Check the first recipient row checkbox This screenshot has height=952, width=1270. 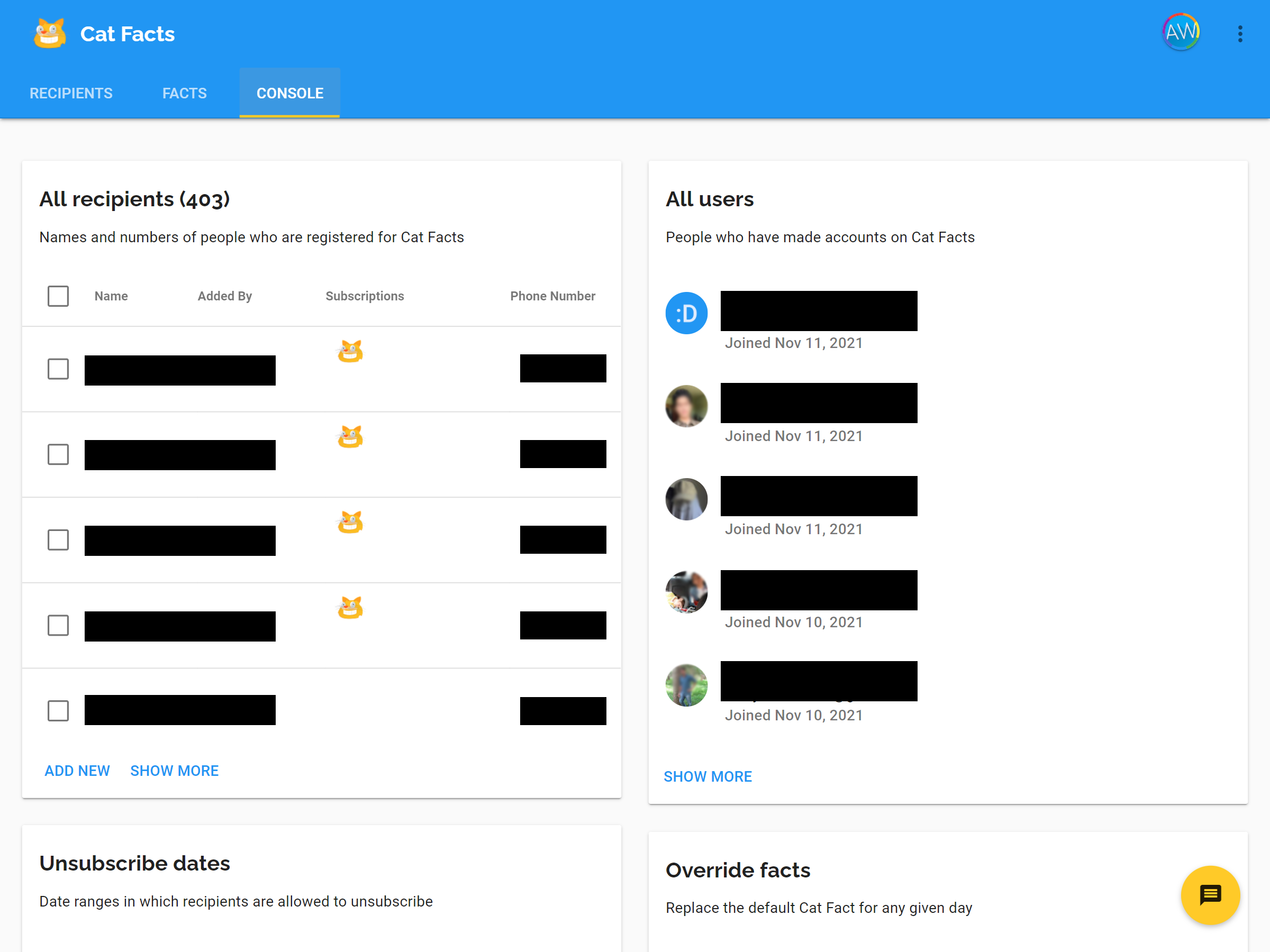(x=58, y=369)
